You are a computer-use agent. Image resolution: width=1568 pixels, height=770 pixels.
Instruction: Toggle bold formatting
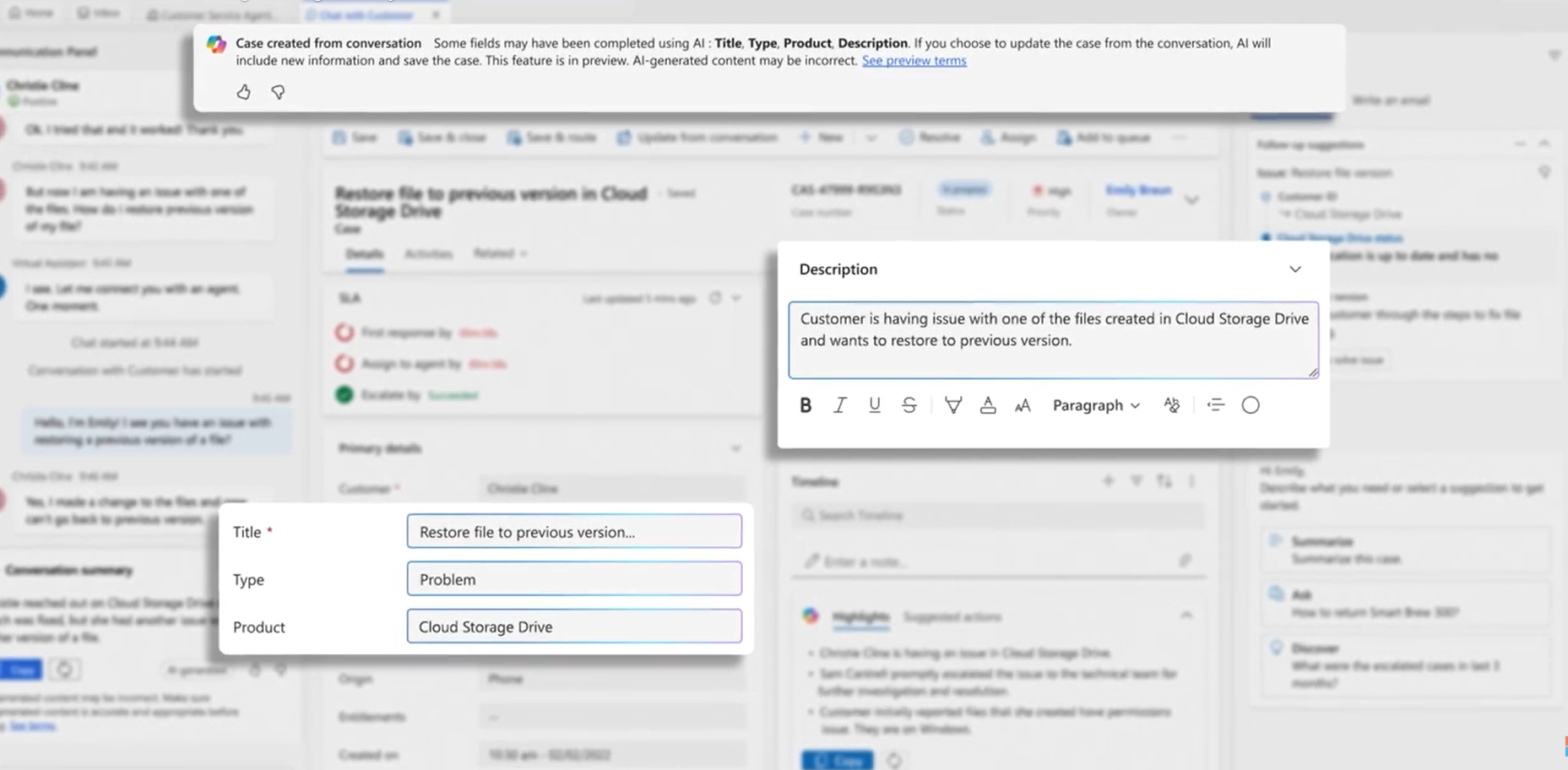[x=806, y=405]
